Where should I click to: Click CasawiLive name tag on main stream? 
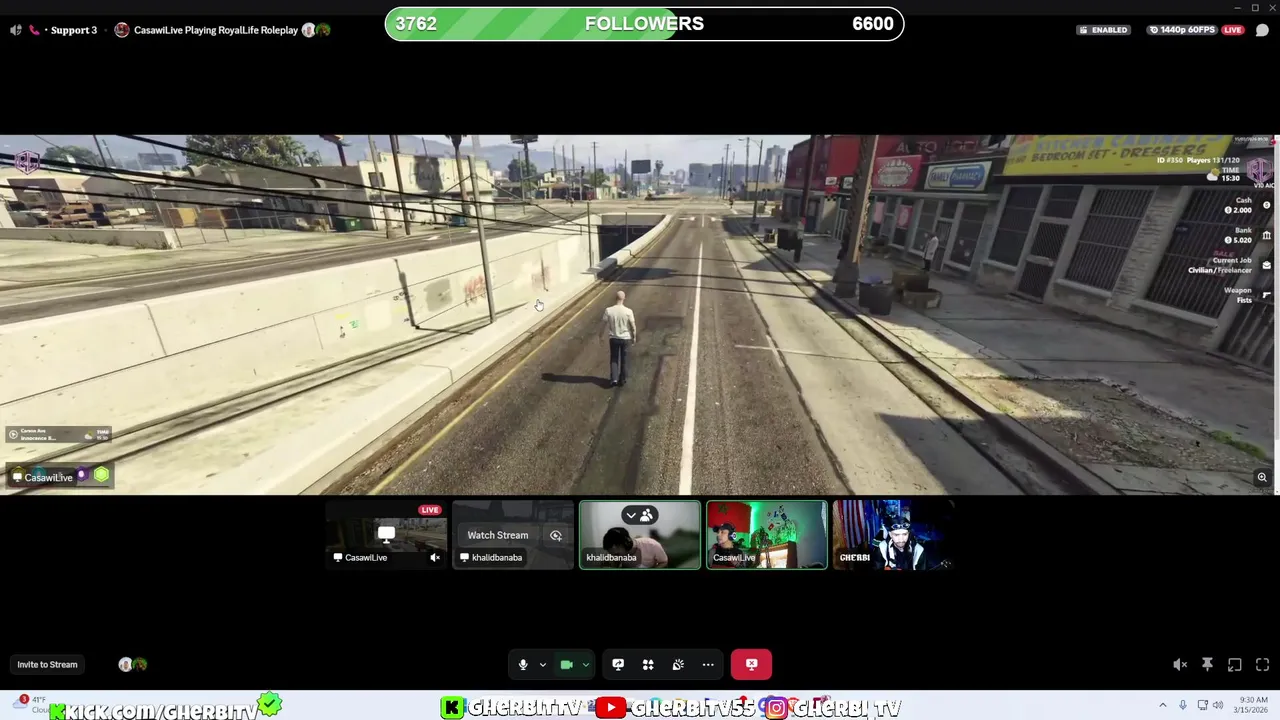pyautogui.click(x=42, y=478)
